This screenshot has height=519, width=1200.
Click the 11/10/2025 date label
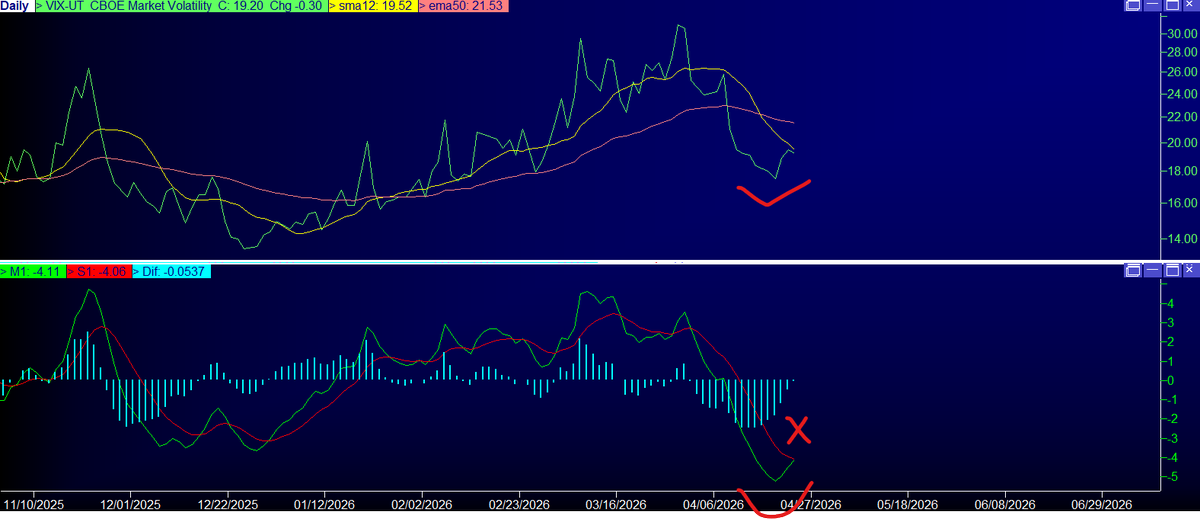pyautogui.click(x=34, y=506)
